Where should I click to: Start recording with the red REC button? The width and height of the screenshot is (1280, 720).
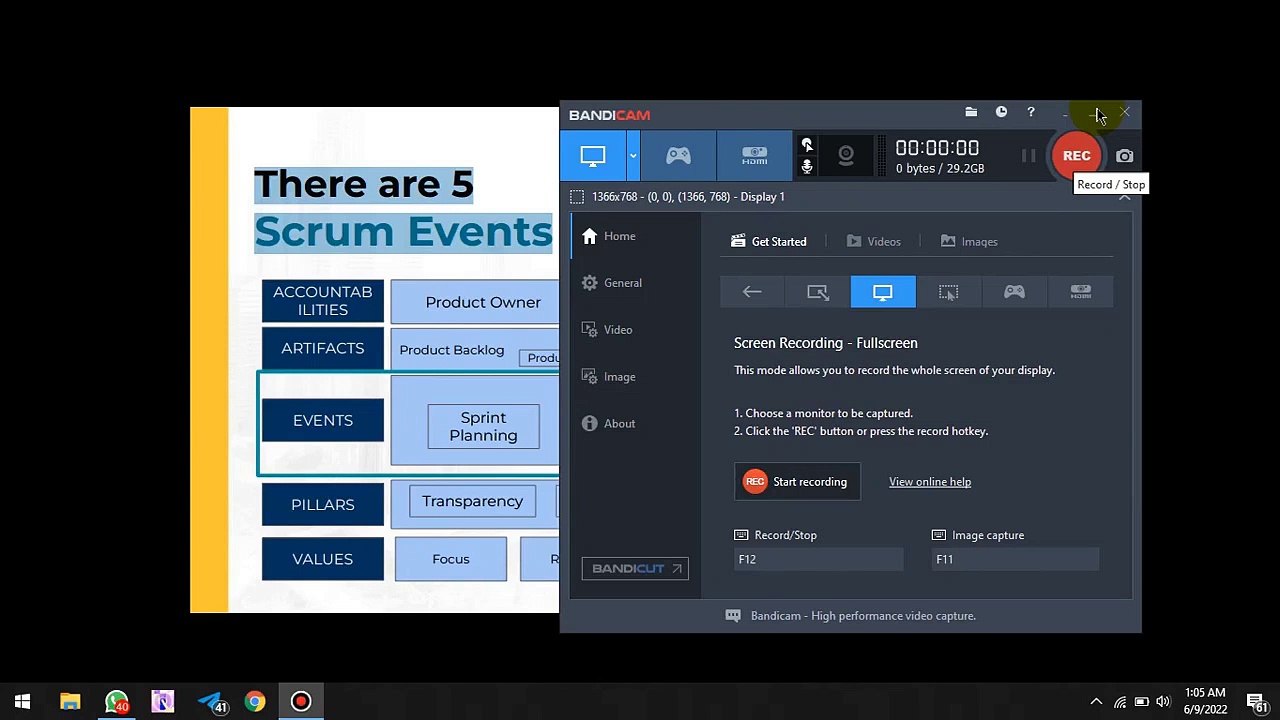pyautogui.click(x=1076, y=156)
